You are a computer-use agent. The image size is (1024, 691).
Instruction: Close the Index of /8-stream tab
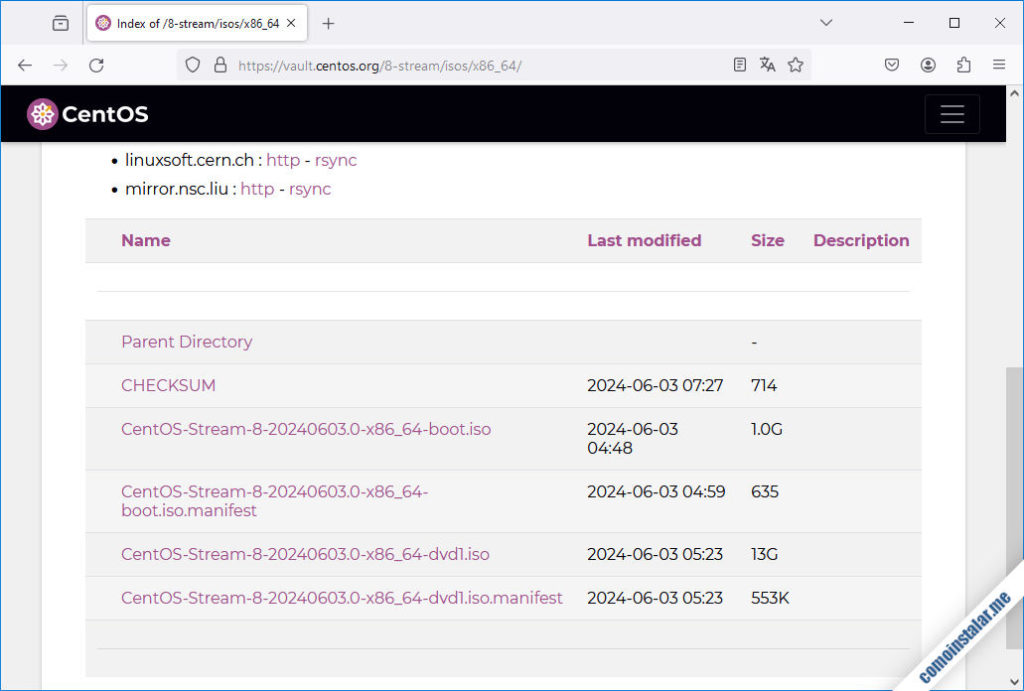291,24
